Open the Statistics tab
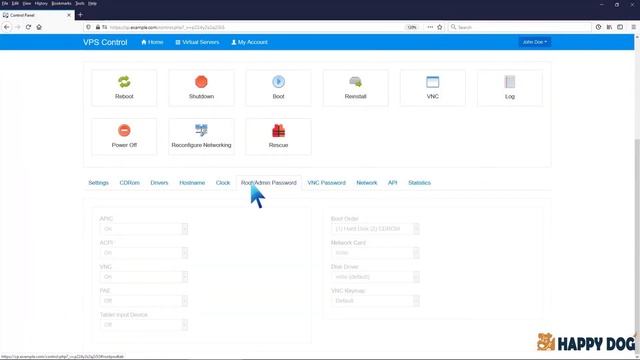640x360 pixels. pyautogui.click(x=419, y=182)
